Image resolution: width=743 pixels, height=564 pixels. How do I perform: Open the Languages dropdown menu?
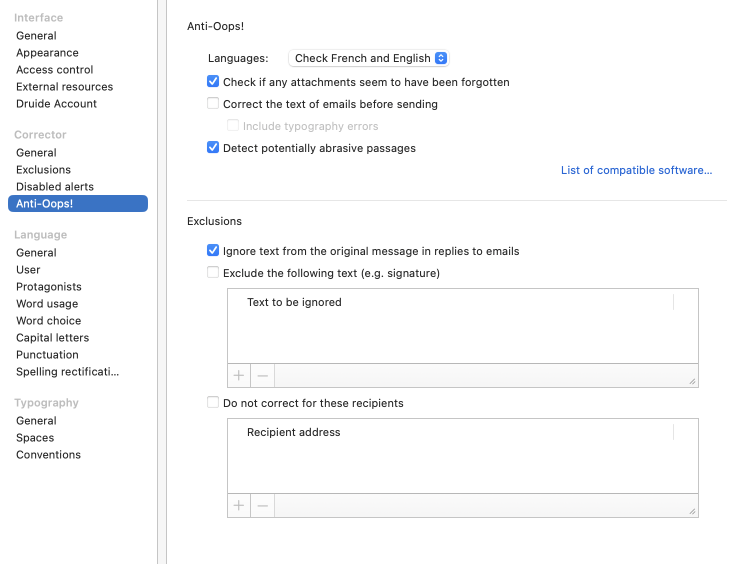coord(369,59)
